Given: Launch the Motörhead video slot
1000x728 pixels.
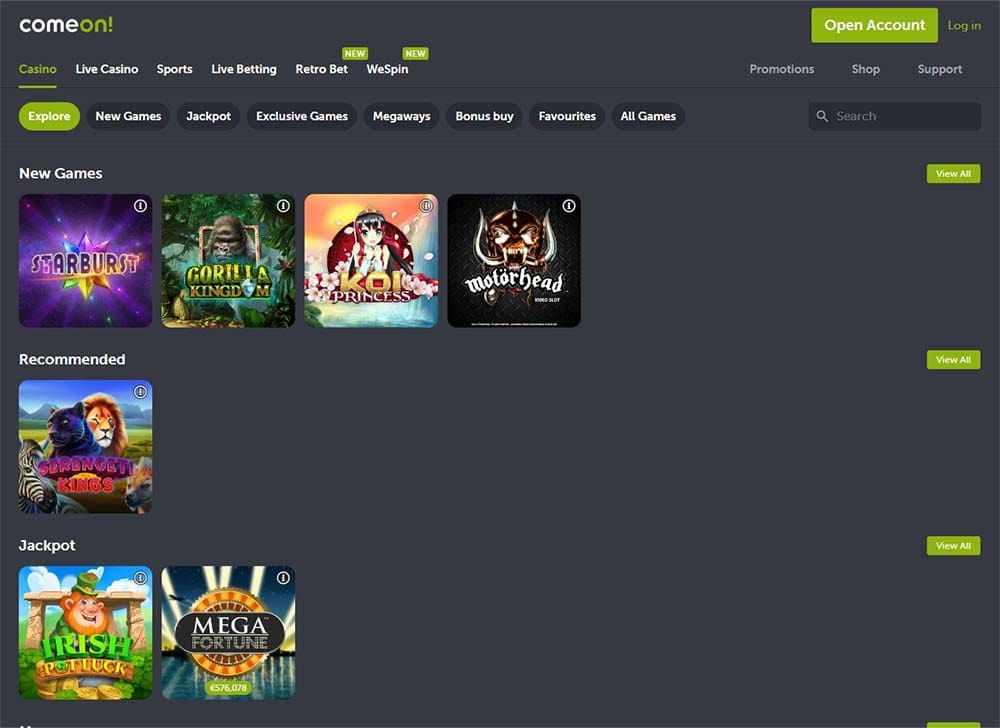Looking at the screenshot, I should pyautogui.click(x=514, y=261).
